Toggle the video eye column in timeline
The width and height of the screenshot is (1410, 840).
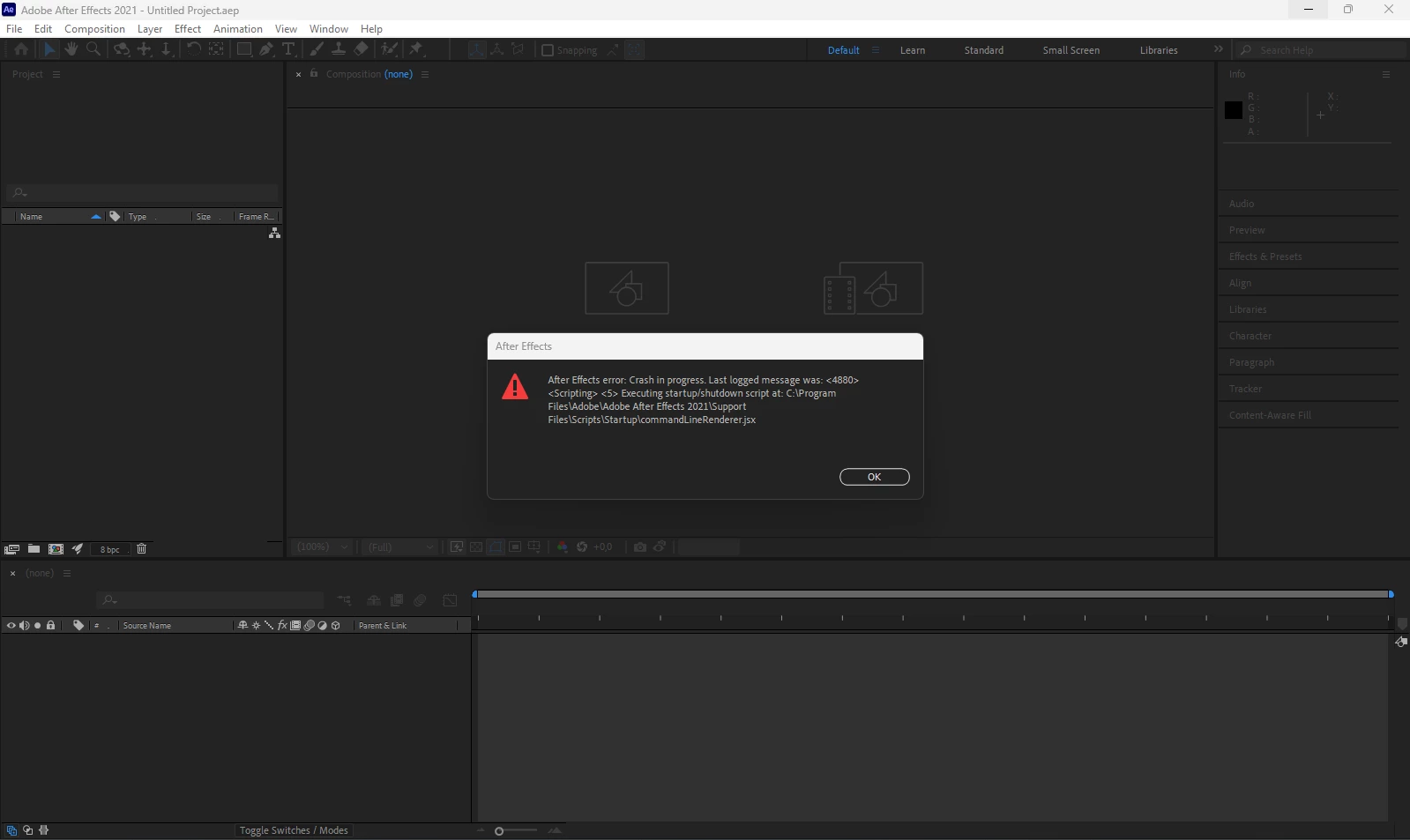(x=11, y=626)
